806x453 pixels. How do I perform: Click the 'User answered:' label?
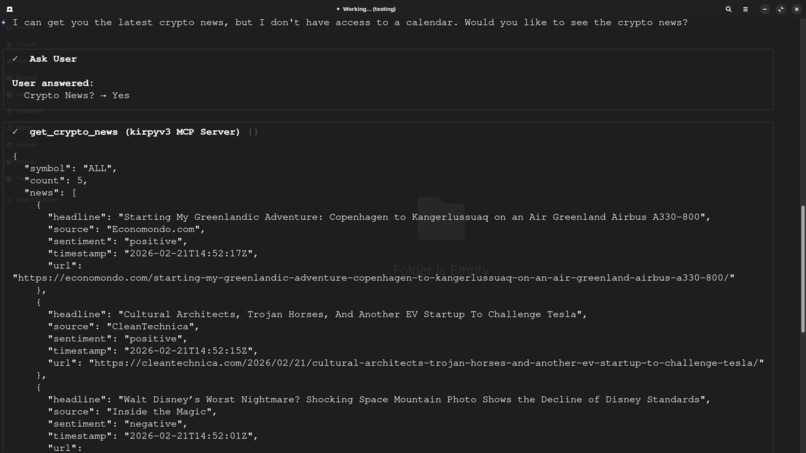(x=53, y=83)
